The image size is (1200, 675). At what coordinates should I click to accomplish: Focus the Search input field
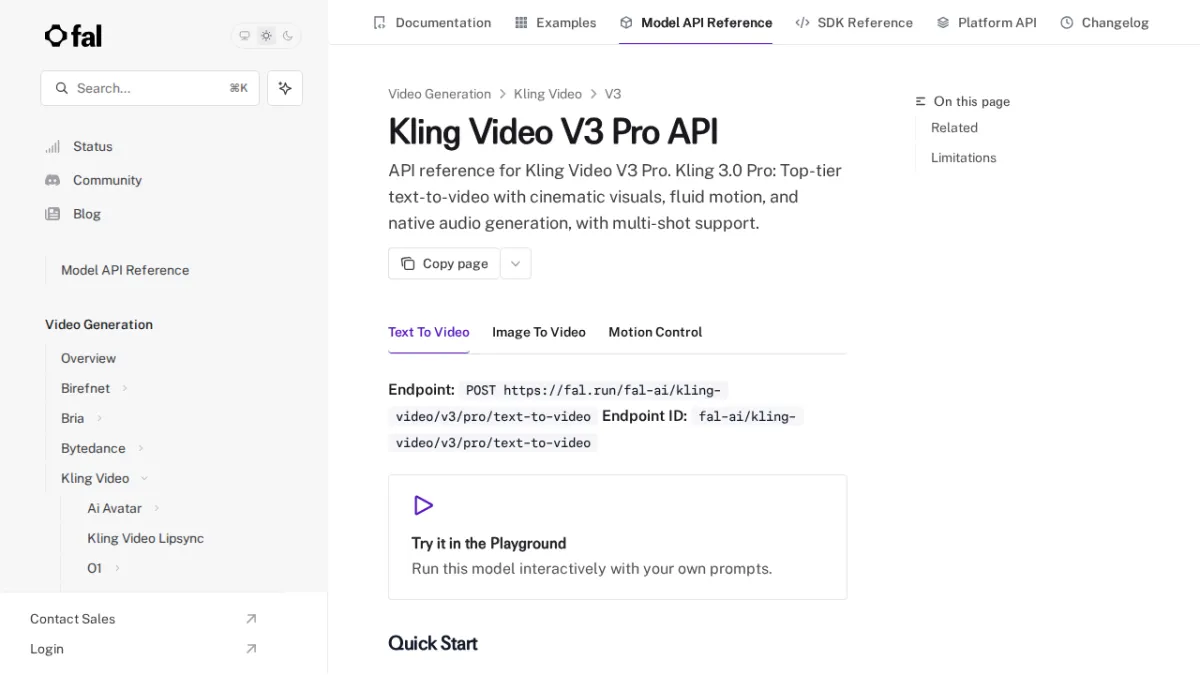coord(150,88)
